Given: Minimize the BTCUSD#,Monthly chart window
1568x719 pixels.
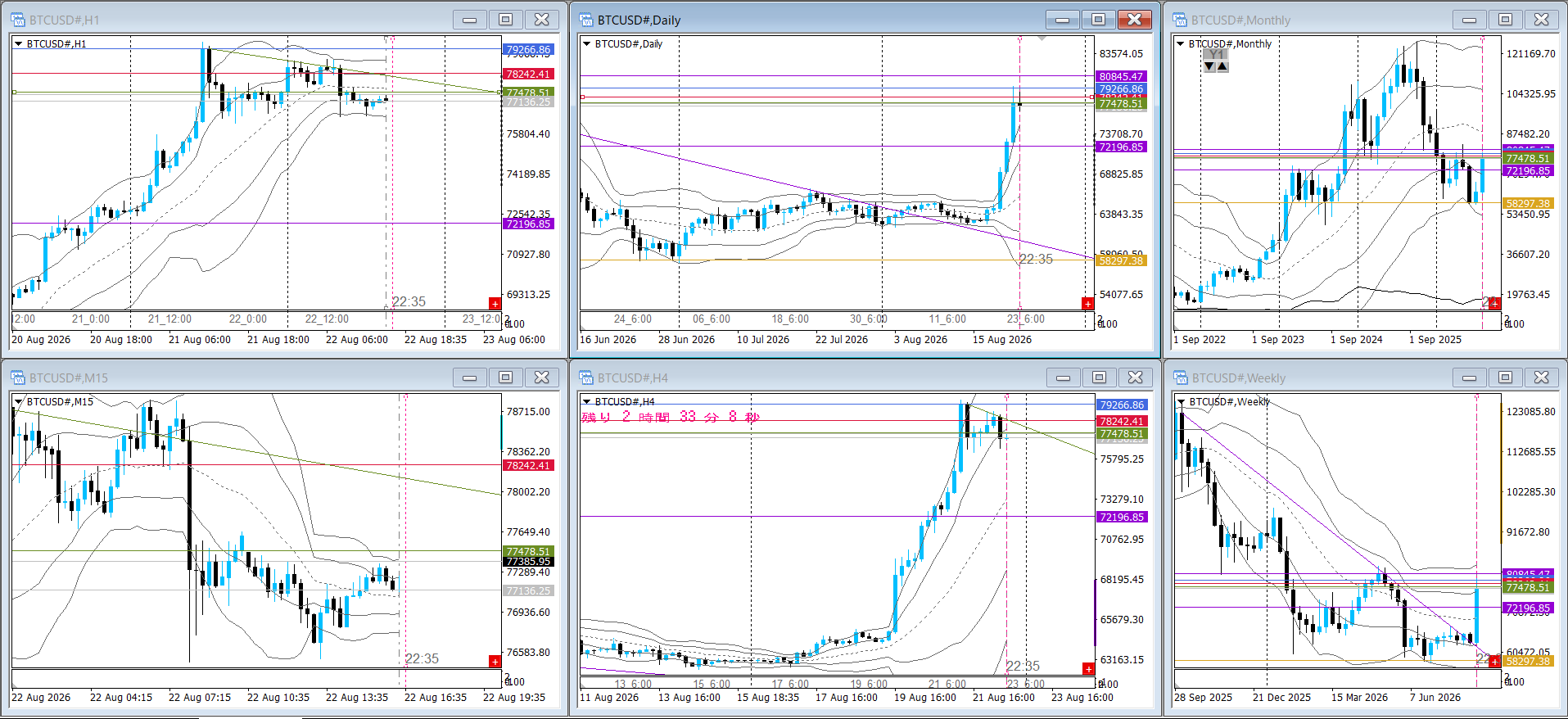Looking at the screenshot, I should 1470,20.
